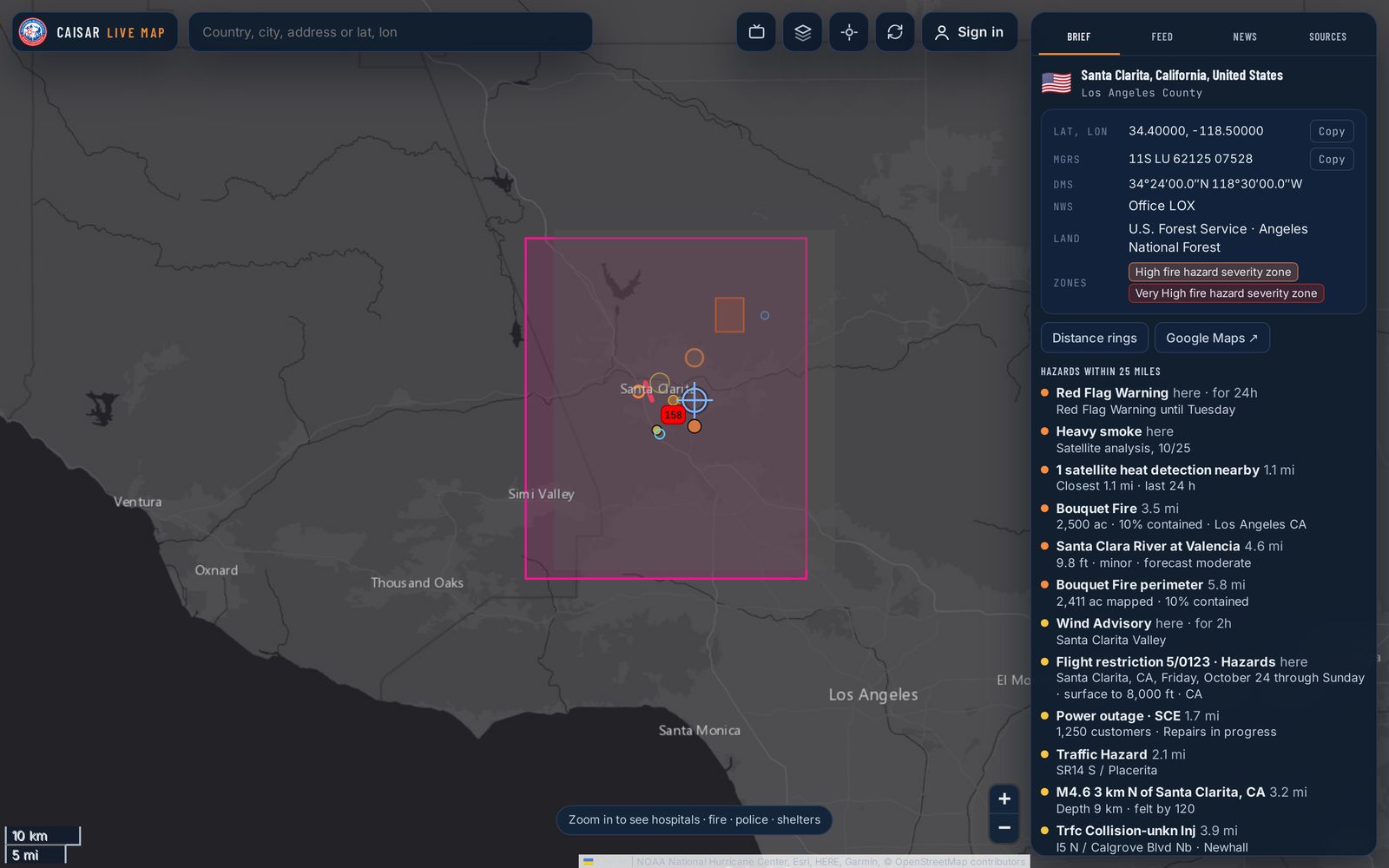Select the Red Flag Warning hazard

(1204, 401)
